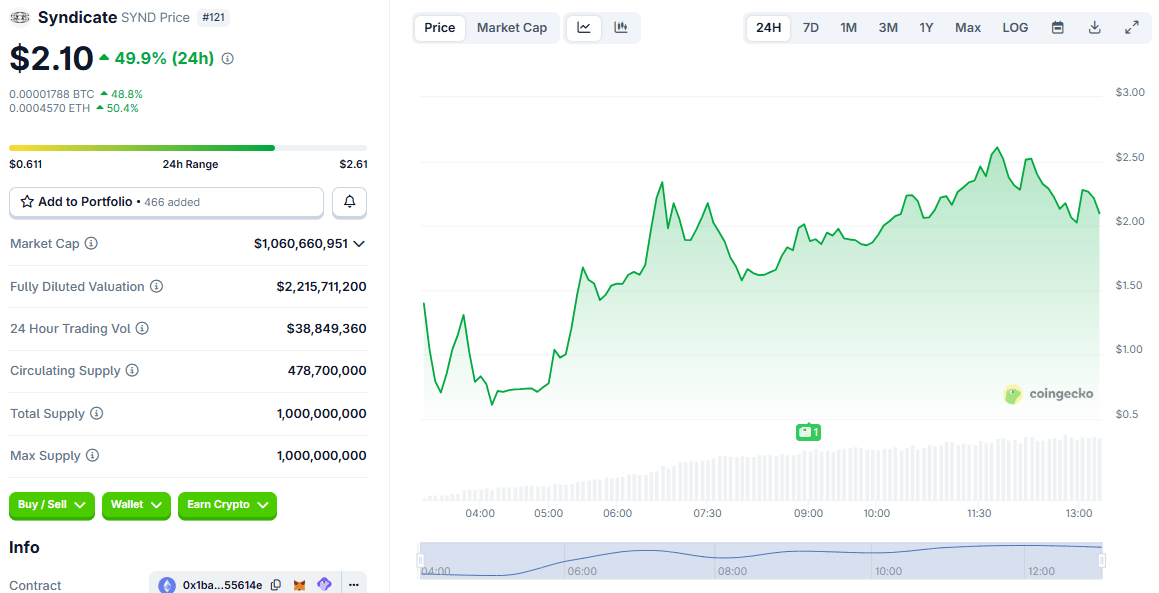The height and width of the screenshot is (593, 1159).
Task: Toggle the LOG scale on chart
Action: click(x=1014, y=28)
